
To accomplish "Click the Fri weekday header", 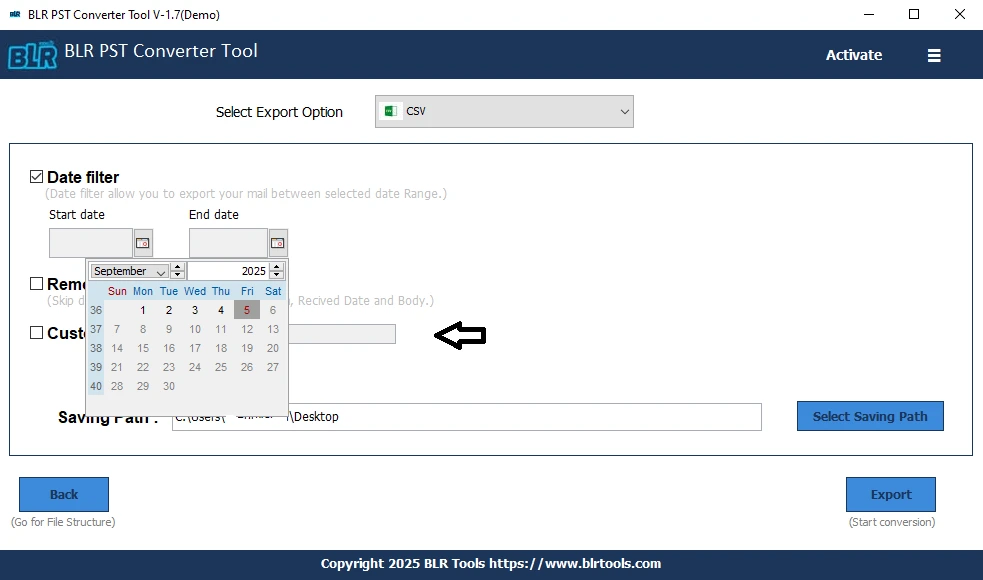I will [247, 291].
